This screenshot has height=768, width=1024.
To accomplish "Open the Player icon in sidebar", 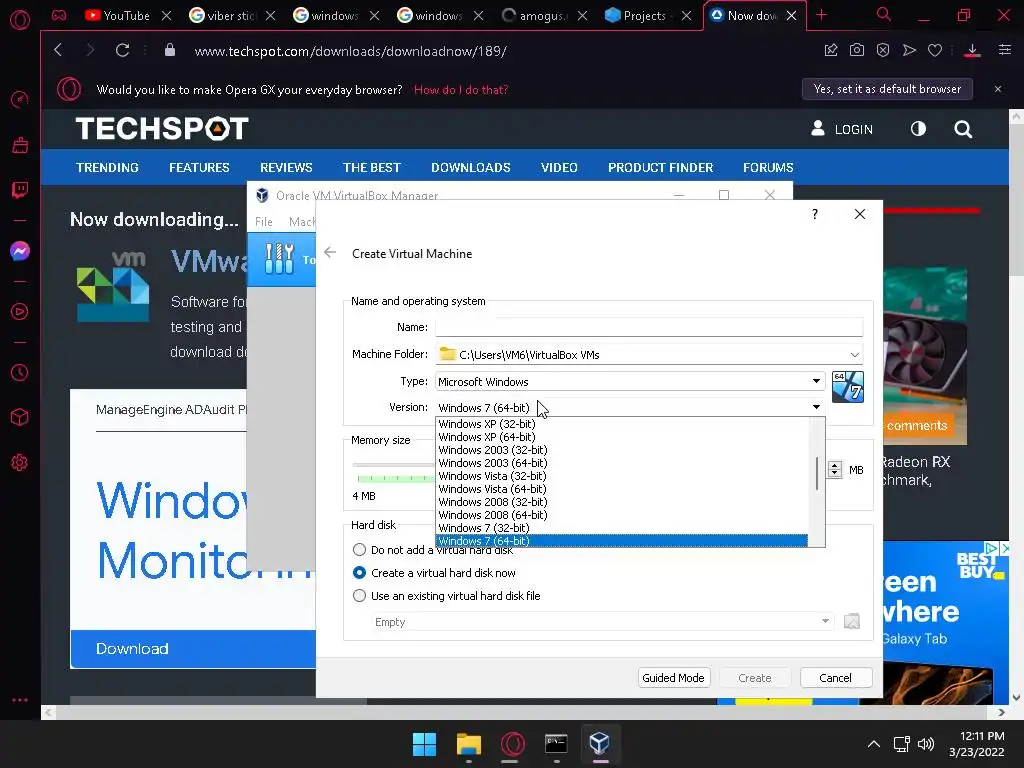I will click(x=20, y=312).
